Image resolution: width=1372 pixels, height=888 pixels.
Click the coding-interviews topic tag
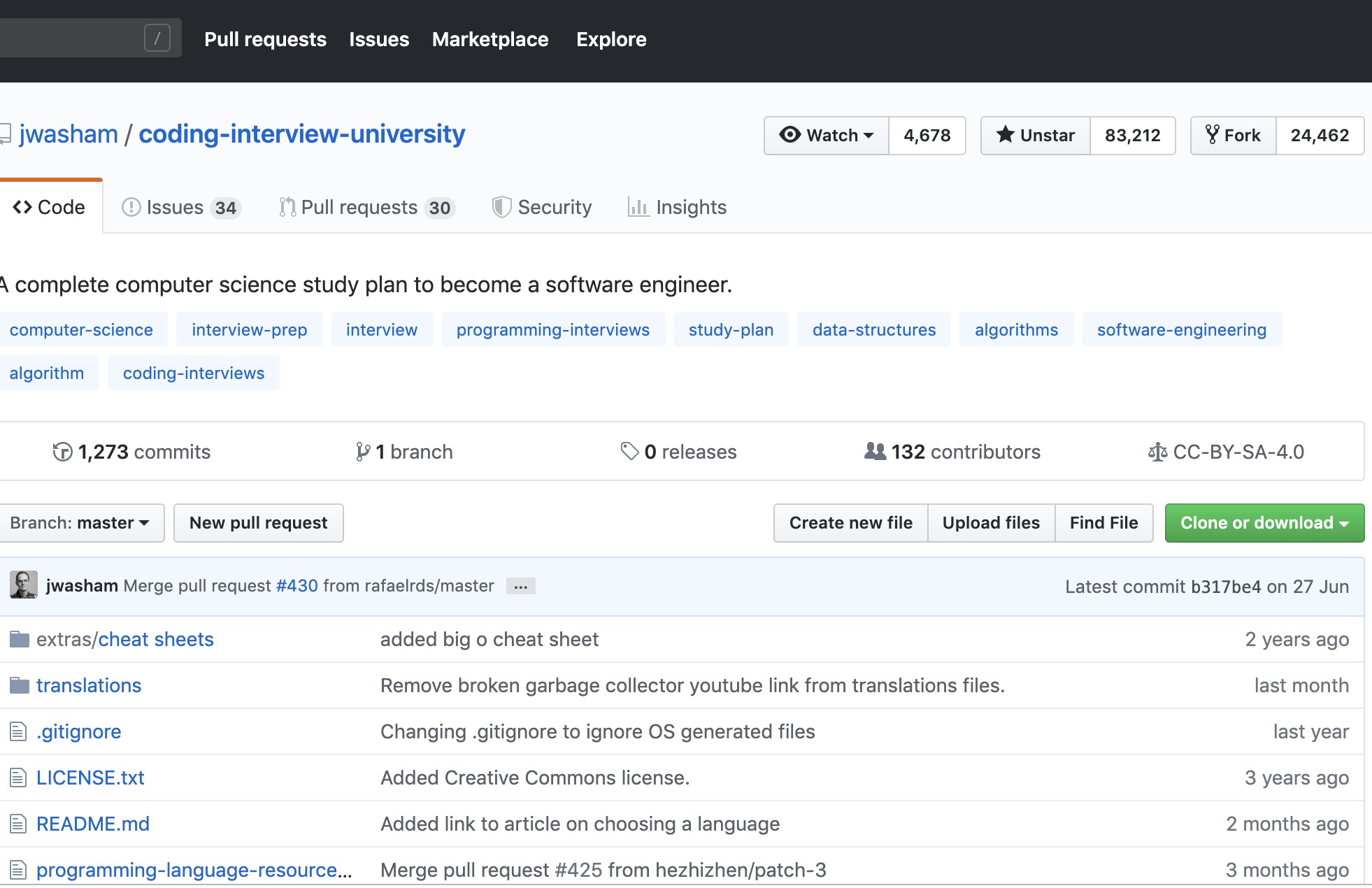click(194, 373)
